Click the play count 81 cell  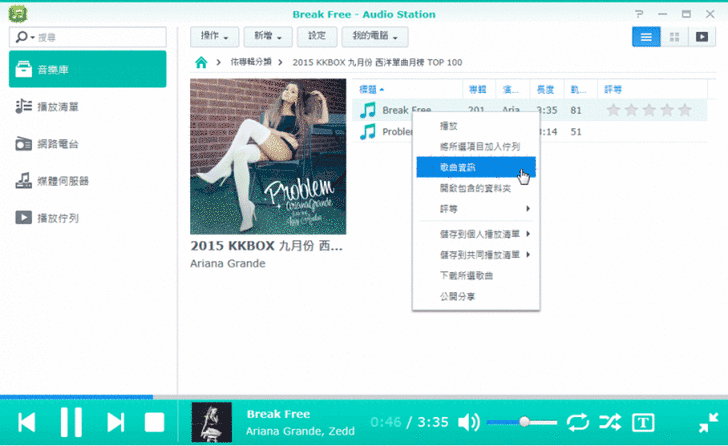[x=576, y=110]
